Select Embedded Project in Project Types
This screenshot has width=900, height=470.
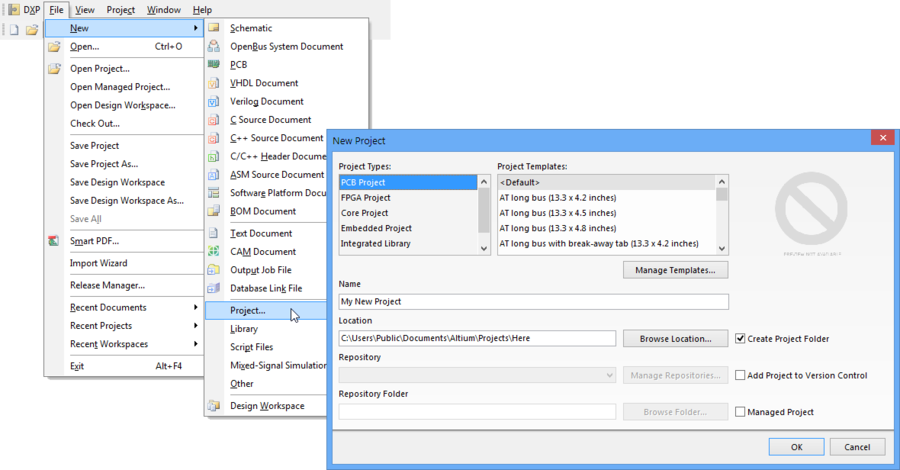point(408,228)
